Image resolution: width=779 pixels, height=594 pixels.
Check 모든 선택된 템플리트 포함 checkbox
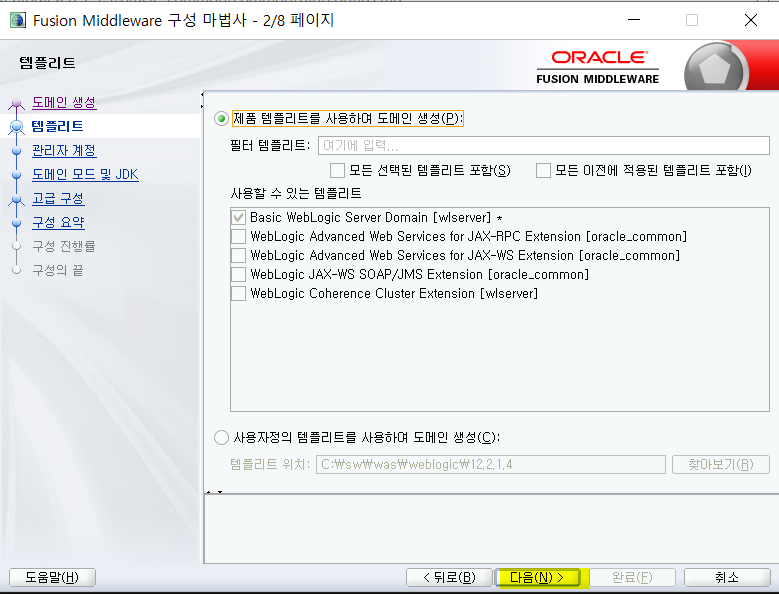(x=337, y=170)
